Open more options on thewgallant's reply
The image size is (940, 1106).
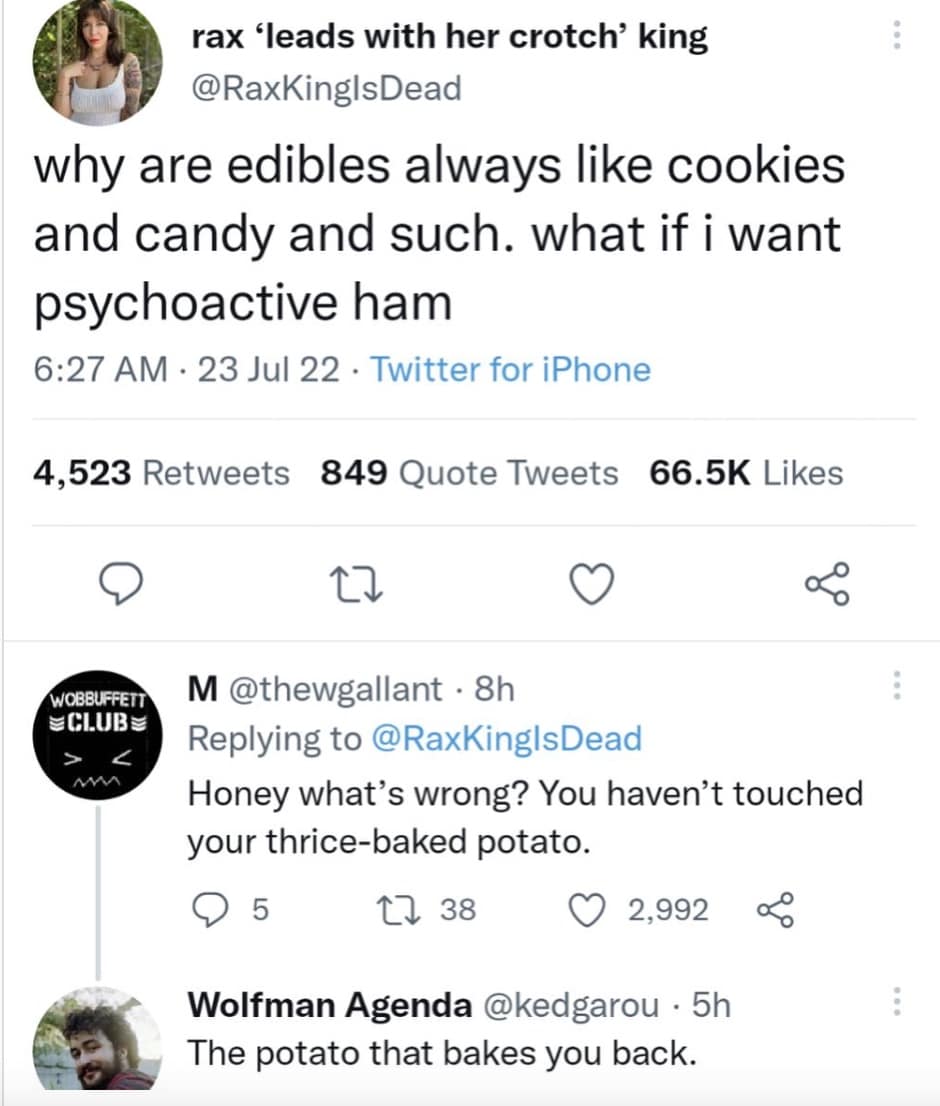coord(897,686)
